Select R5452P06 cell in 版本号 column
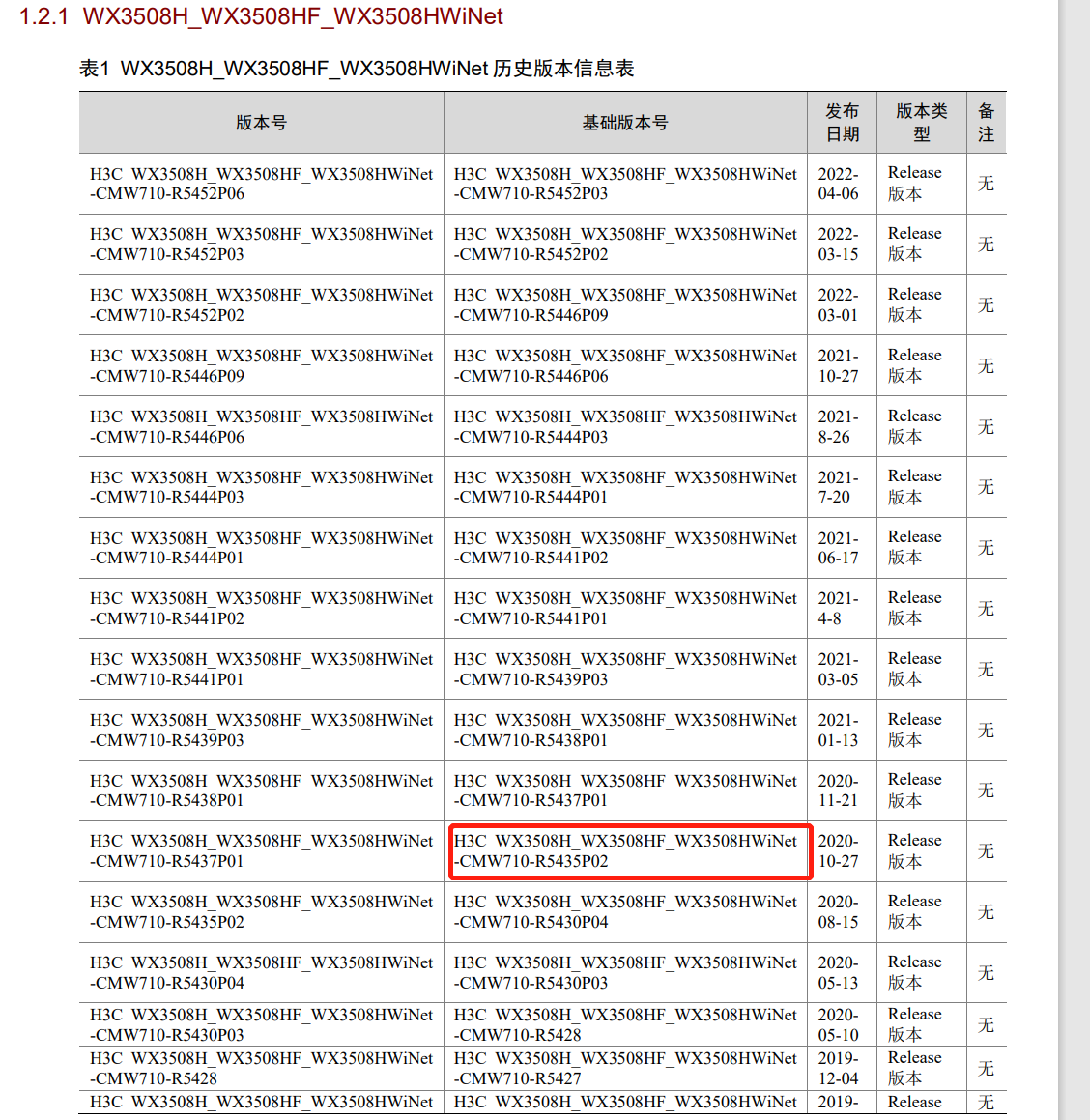The image size is (1090, 1120). pyautogui.click(x=262, y=184)
